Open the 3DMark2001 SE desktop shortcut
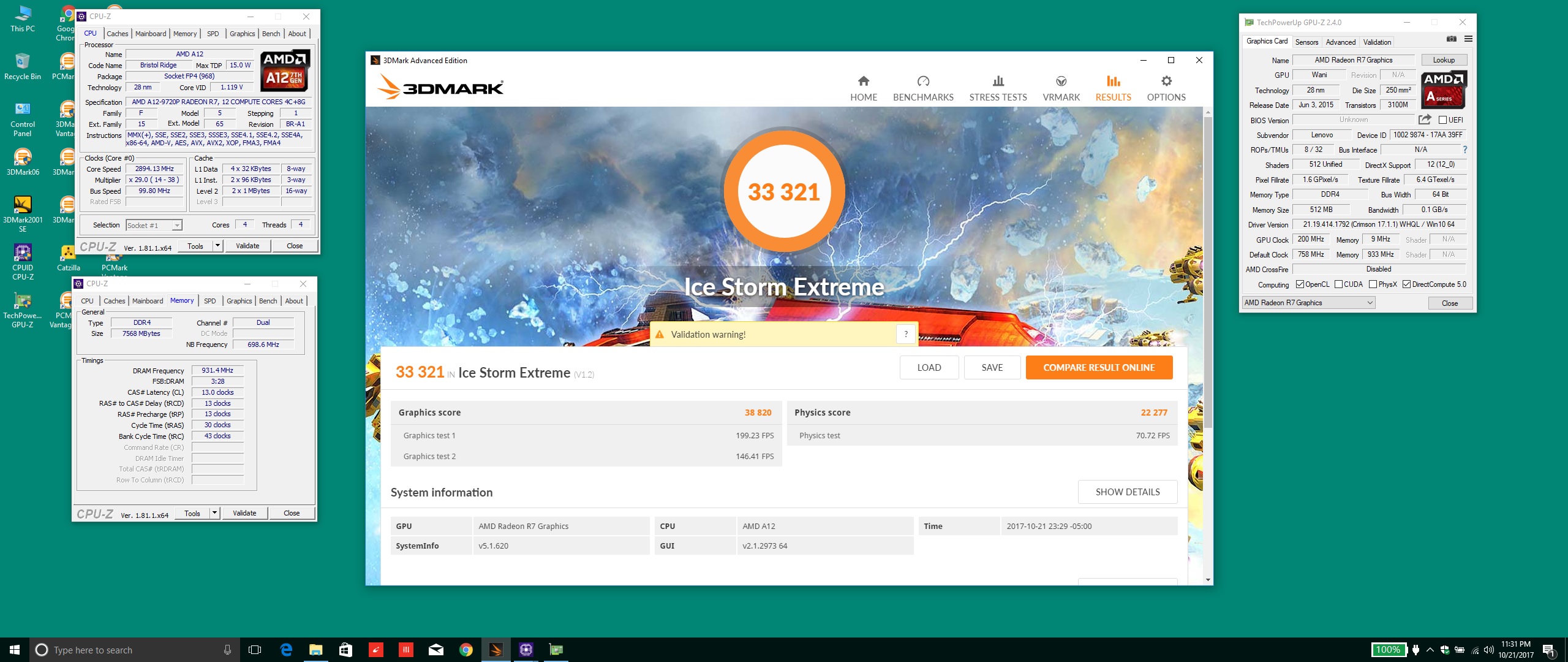The image size is (1568, 662). tap(23, 215)
